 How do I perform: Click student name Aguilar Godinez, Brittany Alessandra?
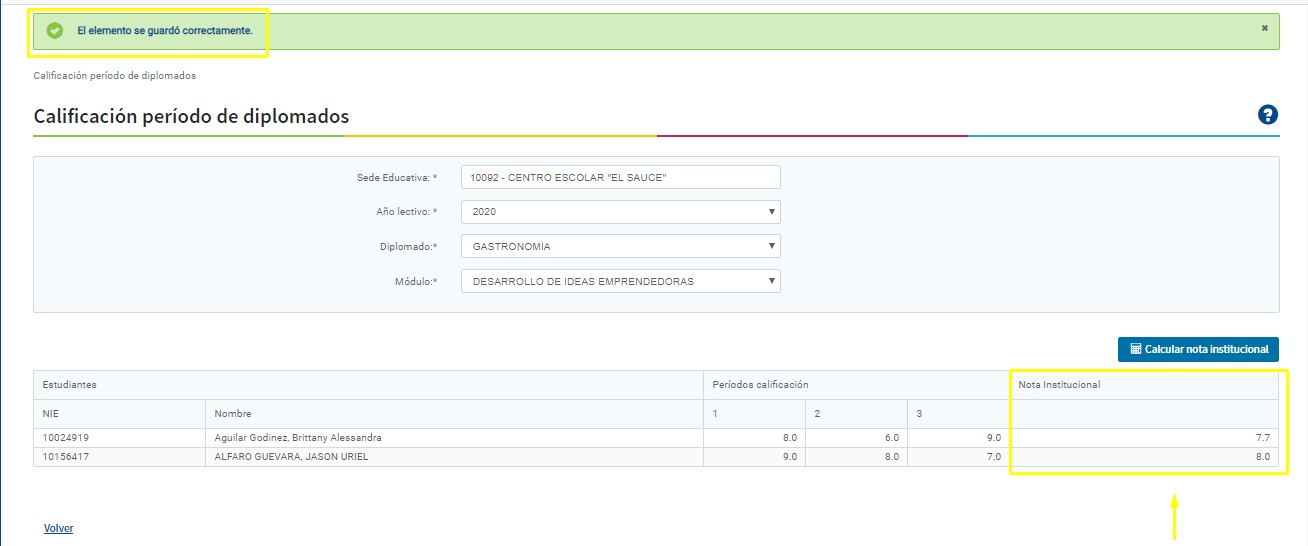[x=298, y=438]
